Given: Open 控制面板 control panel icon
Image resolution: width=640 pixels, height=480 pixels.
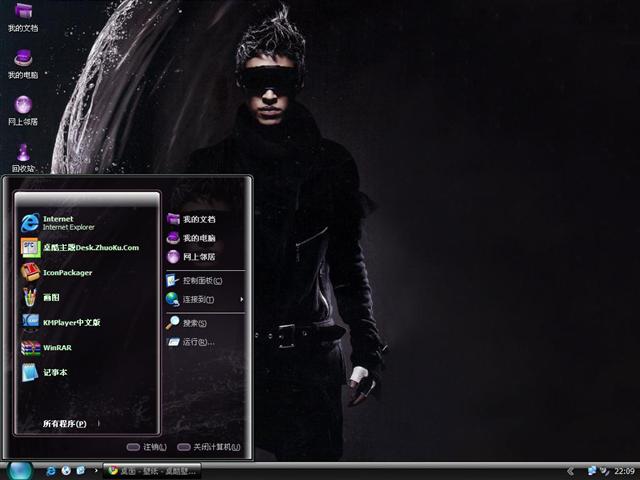Looking at the screenshot, I should point(172,280).
